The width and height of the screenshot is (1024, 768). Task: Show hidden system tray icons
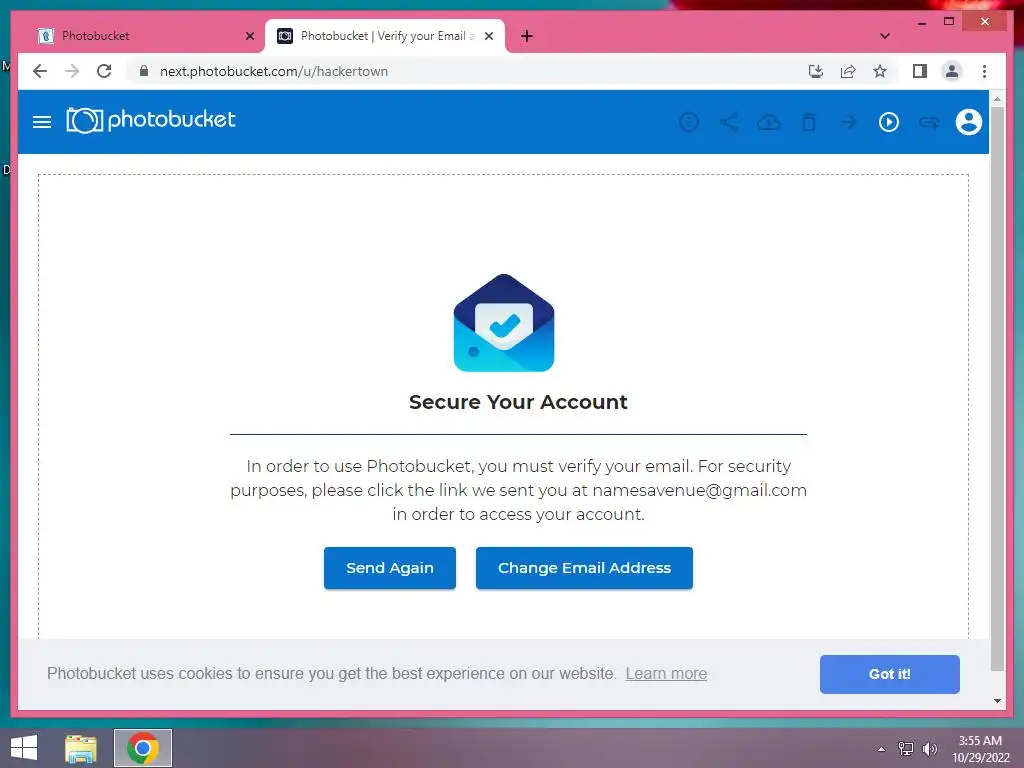pos(881,749)
